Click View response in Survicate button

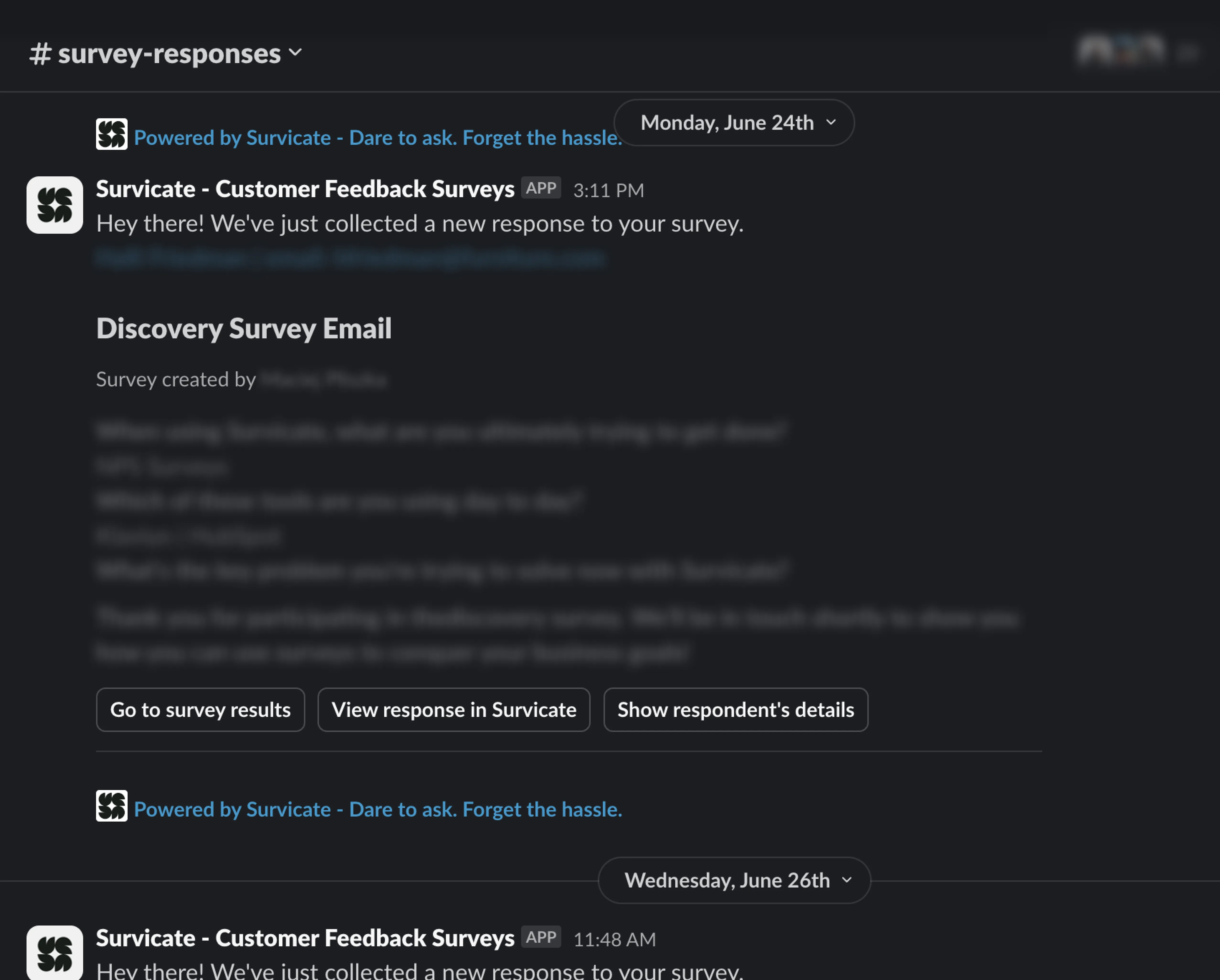click(x=454, y=709)
